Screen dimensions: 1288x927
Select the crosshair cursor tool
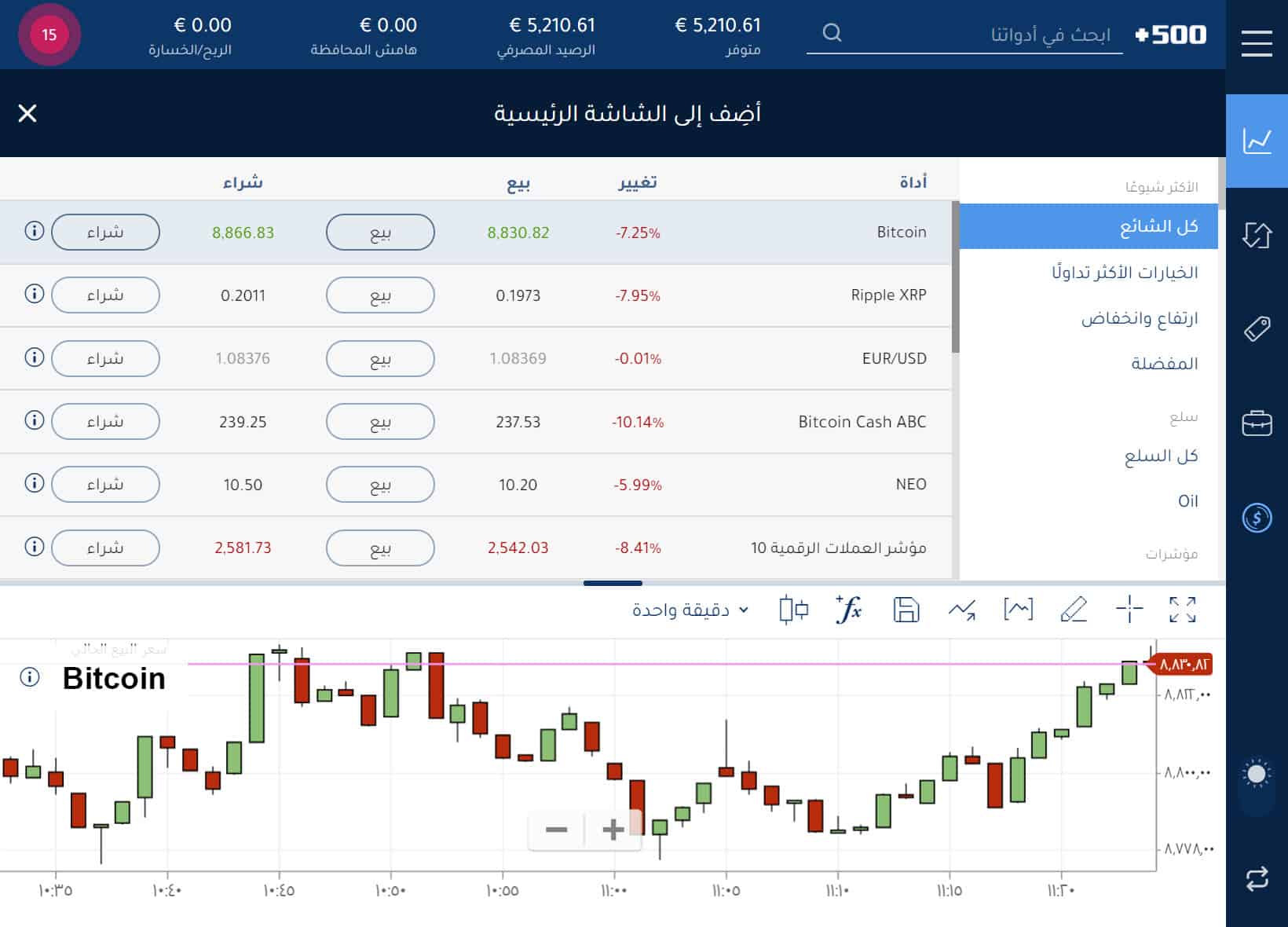point(1129,610)
